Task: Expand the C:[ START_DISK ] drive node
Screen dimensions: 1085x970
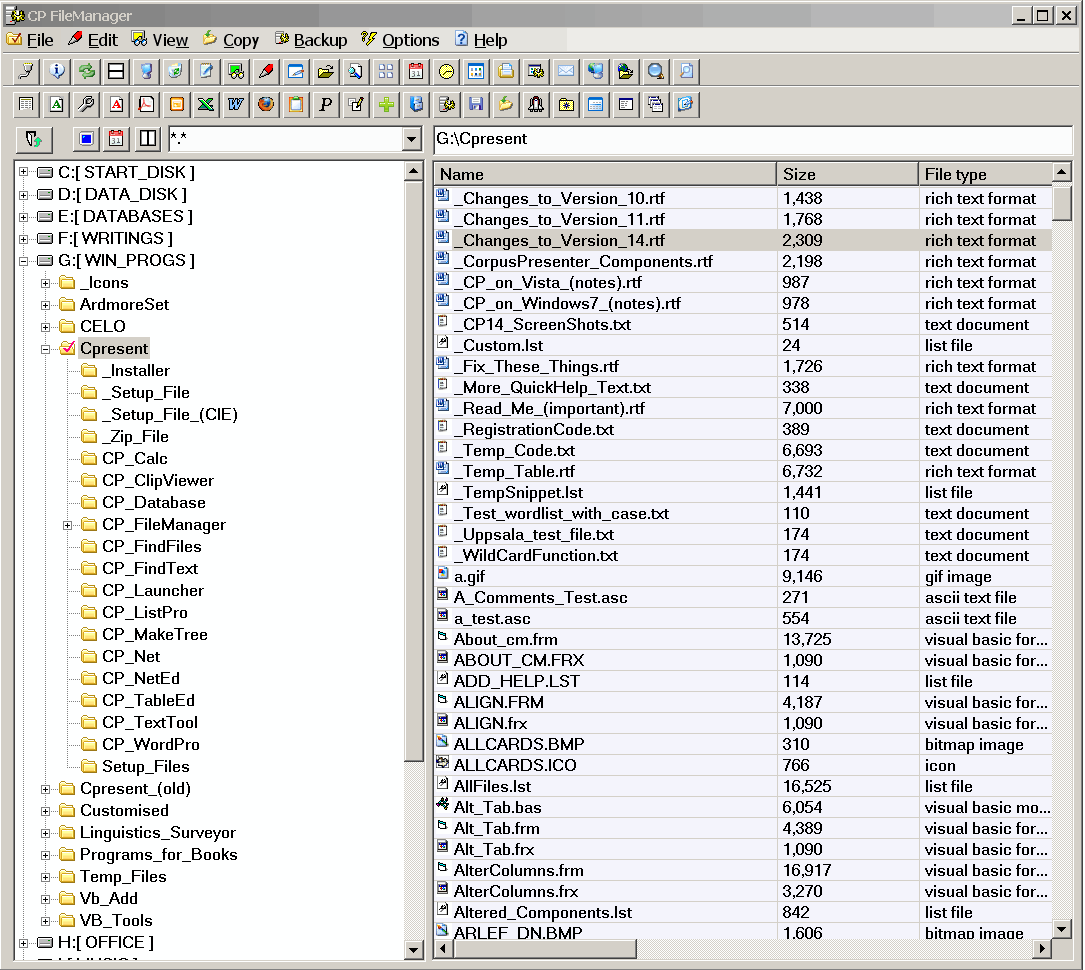Action: pos(23,173)
